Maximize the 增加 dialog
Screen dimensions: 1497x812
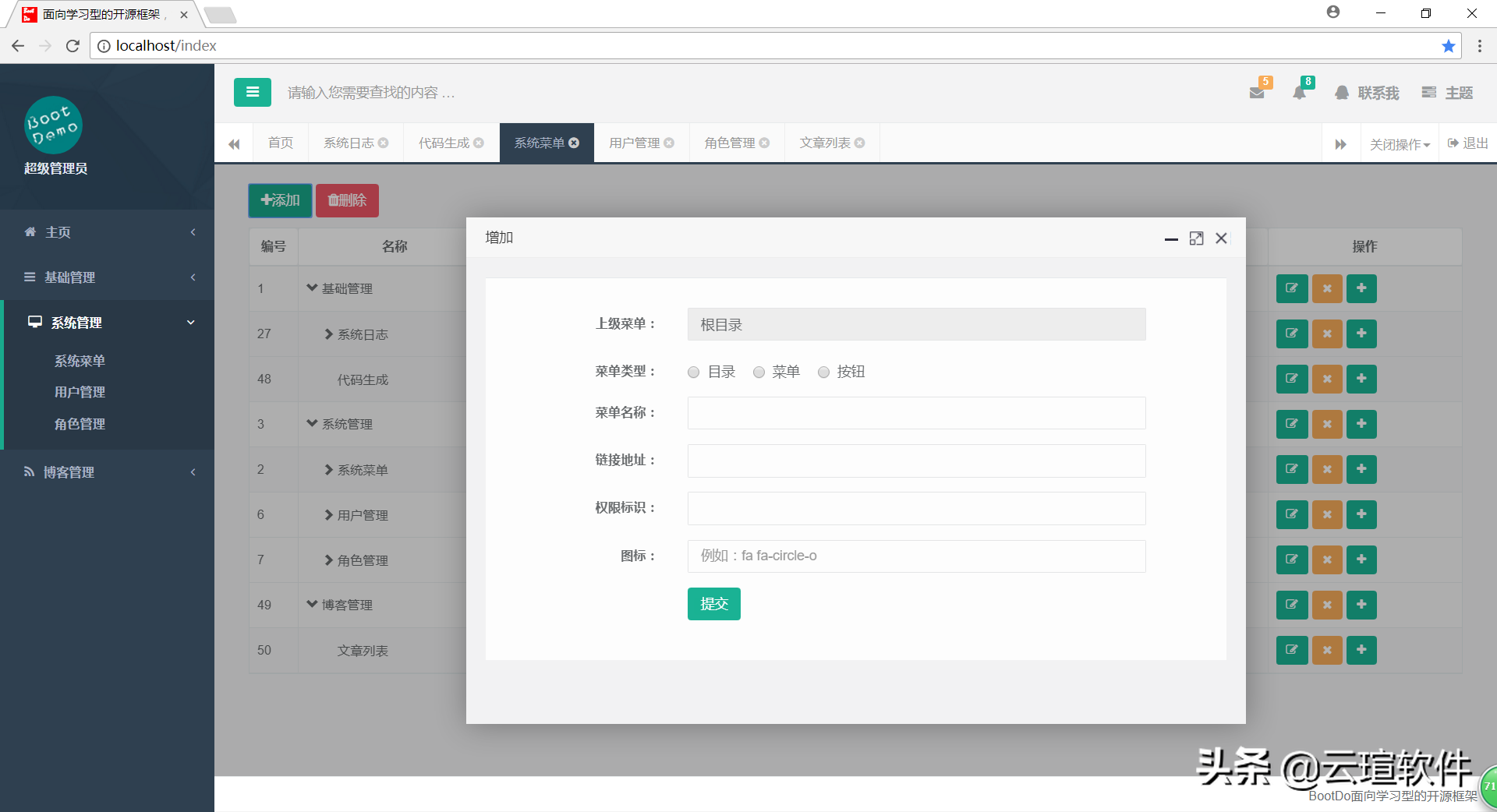click(1196, 238)
